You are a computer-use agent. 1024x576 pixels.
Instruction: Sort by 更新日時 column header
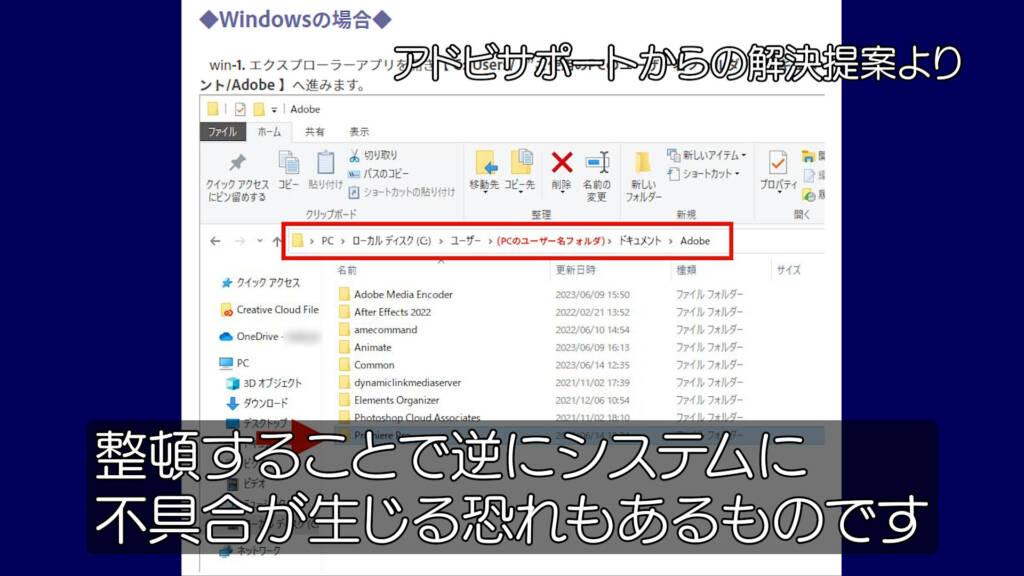(x=575, y=270)
